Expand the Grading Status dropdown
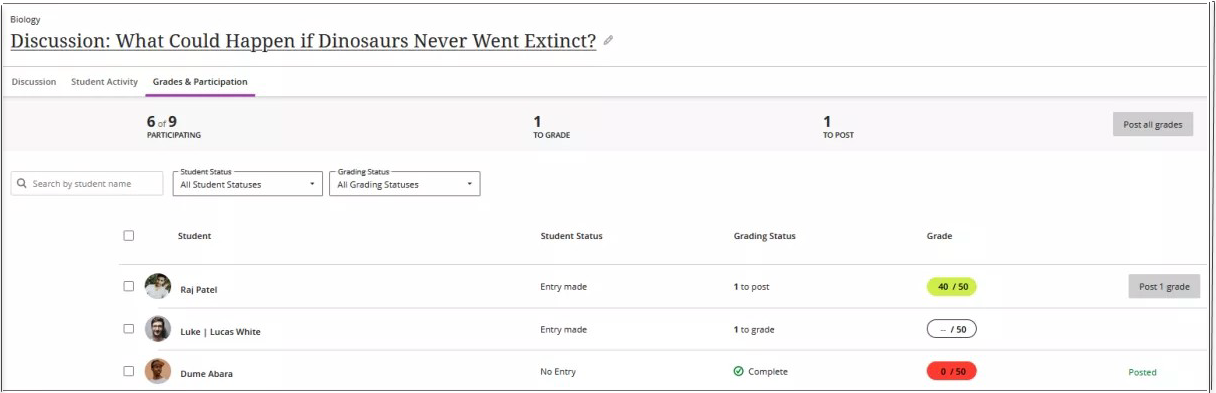The width and height of the screenshot is (1216, 393). coord(404,183)
